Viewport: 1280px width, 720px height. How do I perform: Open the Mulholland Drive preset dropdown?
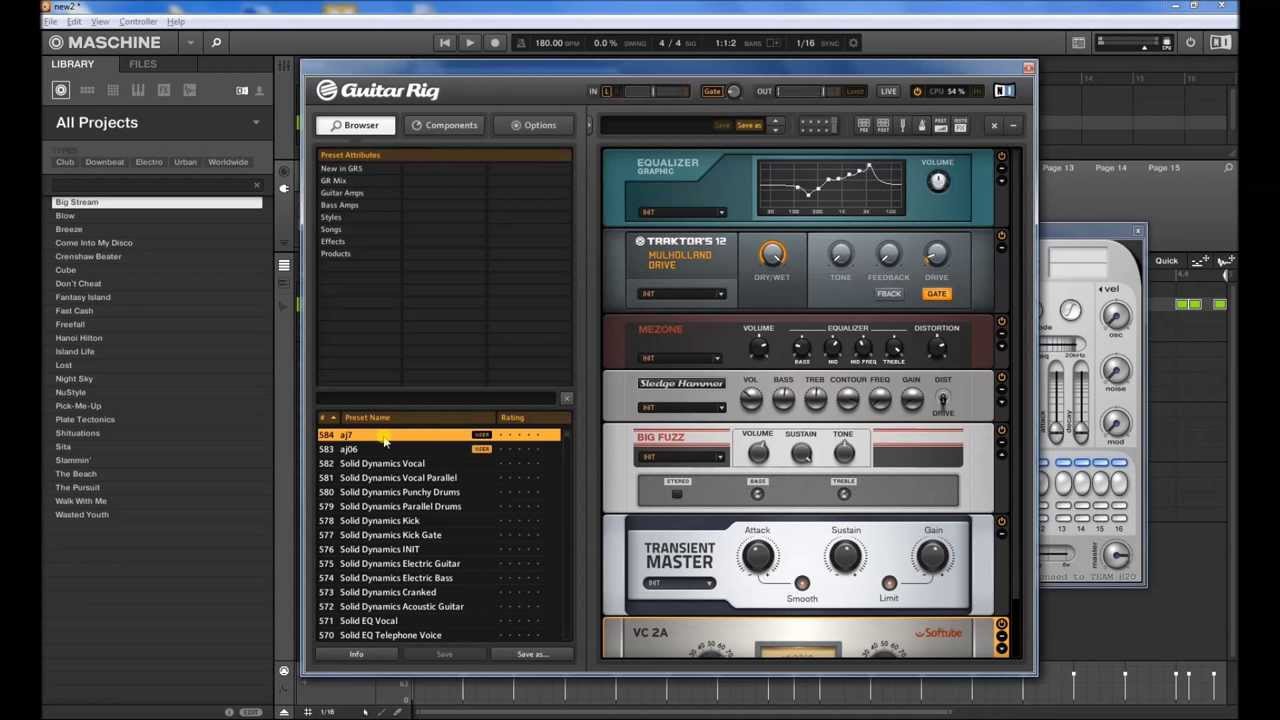682,294
